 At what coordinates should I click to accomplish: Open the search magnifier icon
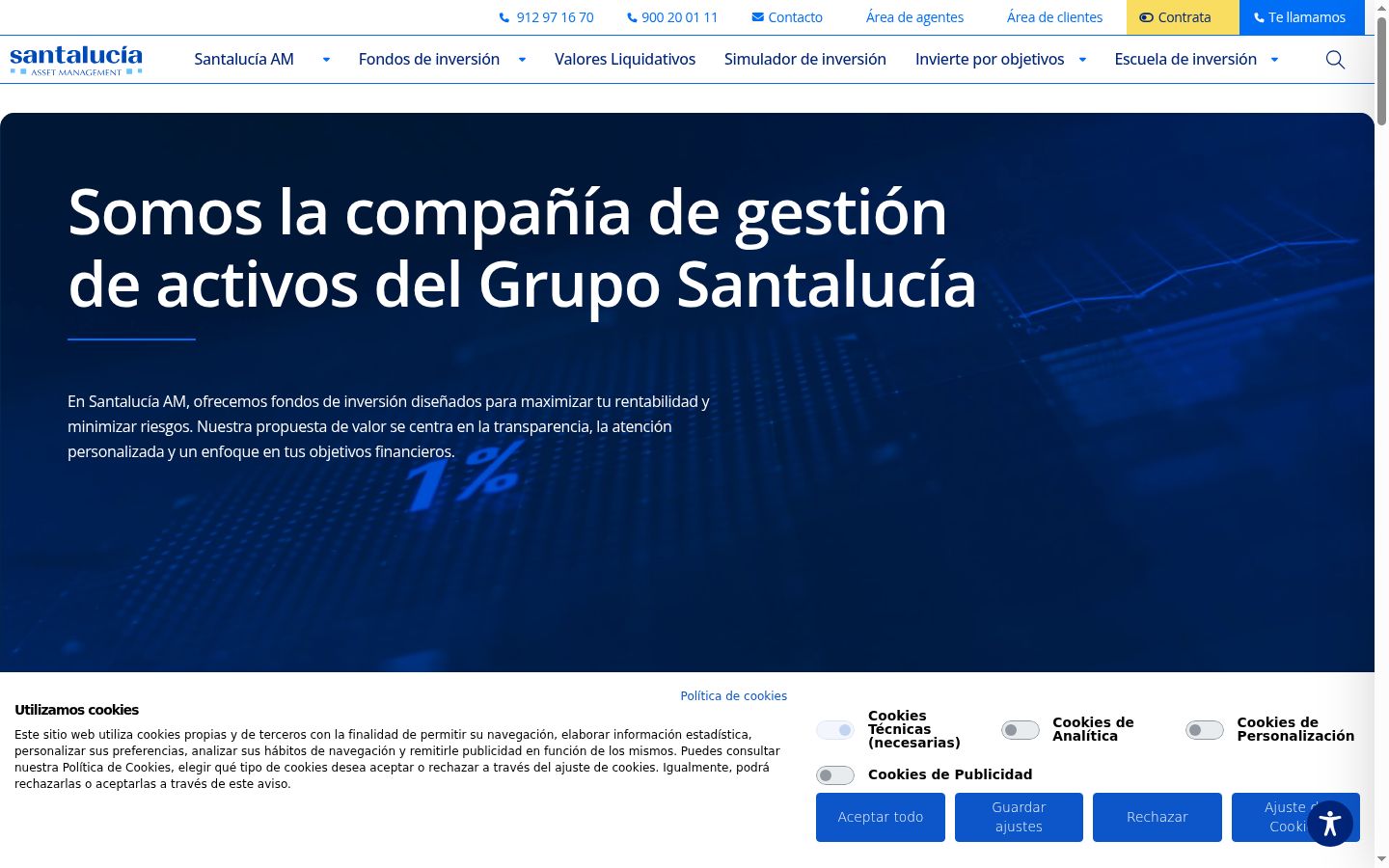pyautogui.click(x=1335, y=60)
